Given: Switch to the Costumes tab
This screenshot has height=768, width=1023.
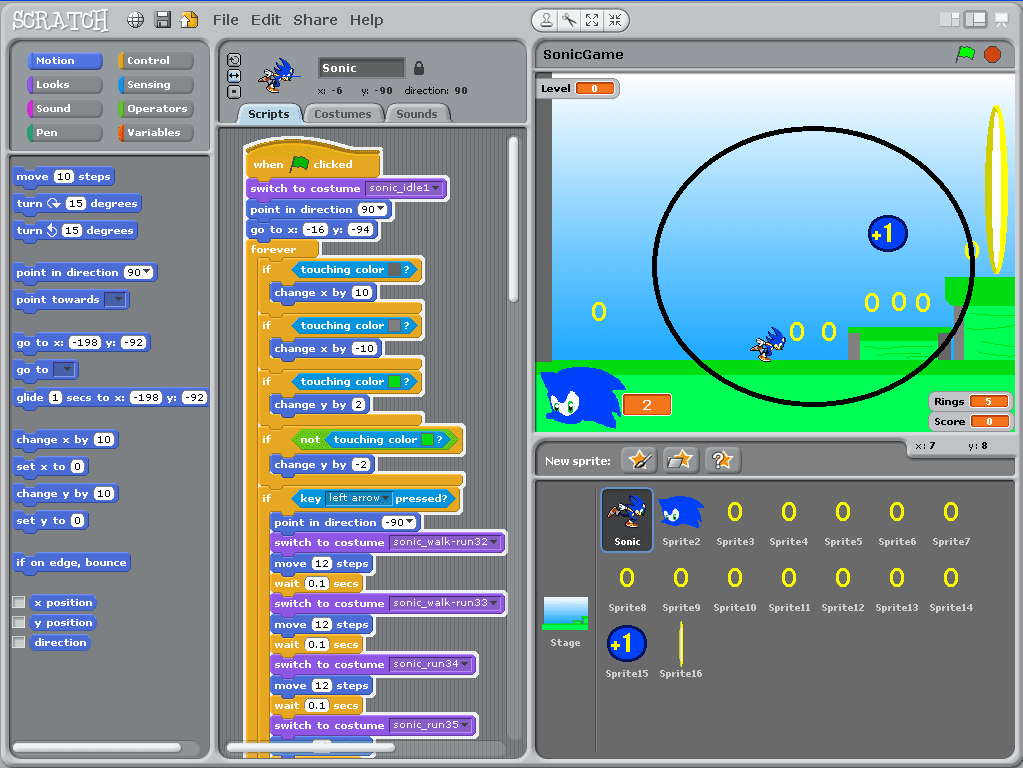Looking at the screenshot, I should click(342, 114).
